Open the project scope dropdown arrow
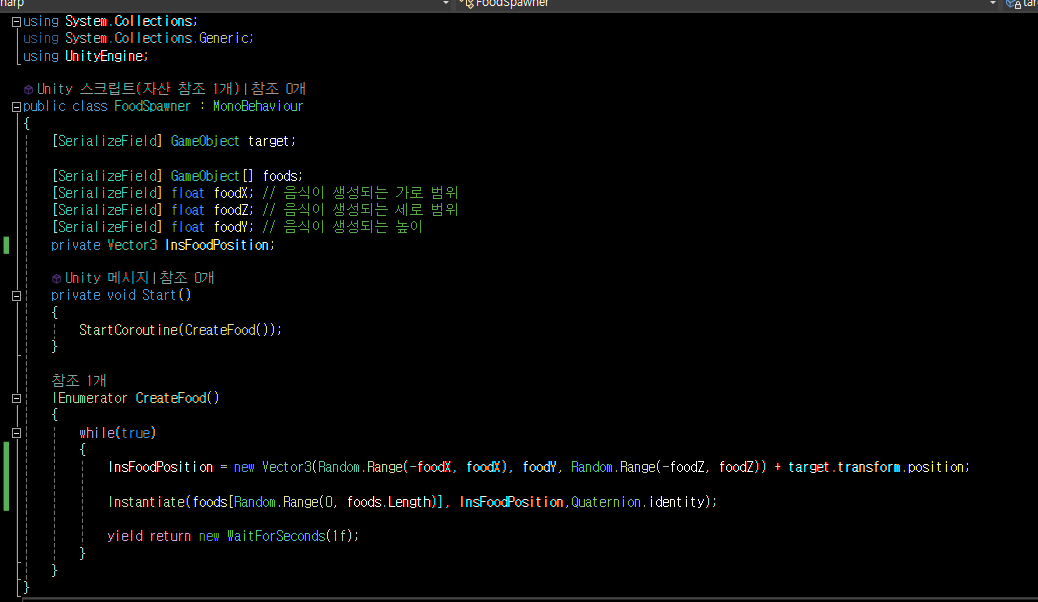The width and height of the screenshot is (1038, 602). [446, 4]
